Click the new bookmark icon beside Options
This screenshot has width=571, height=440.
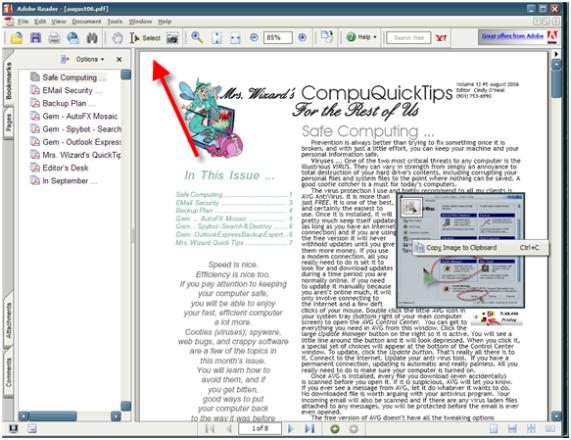(x=65, y=59)
